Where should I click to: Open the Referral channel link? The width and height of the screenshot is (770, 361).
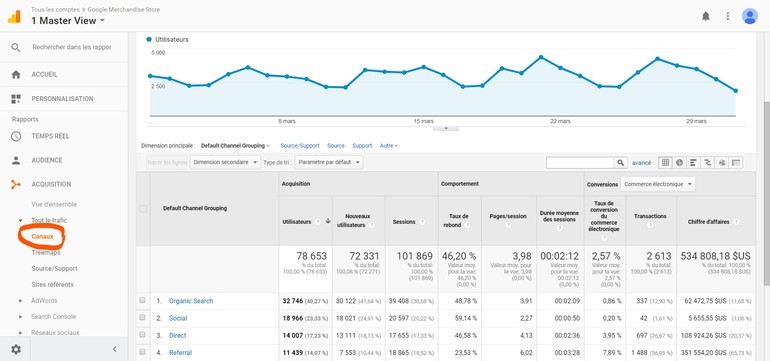pos(180,353)
